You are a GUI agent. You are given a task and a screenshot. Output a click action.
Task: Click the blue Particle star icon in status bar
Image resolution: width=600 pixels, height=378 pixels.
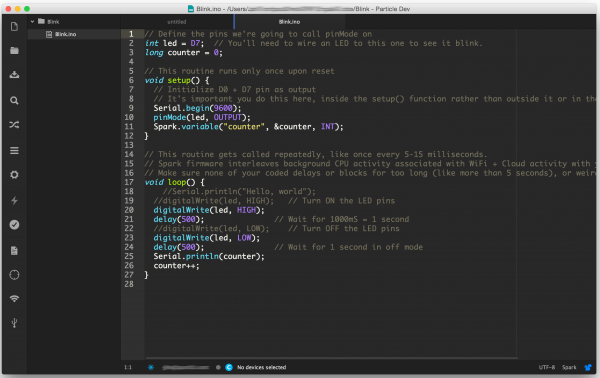151,367
